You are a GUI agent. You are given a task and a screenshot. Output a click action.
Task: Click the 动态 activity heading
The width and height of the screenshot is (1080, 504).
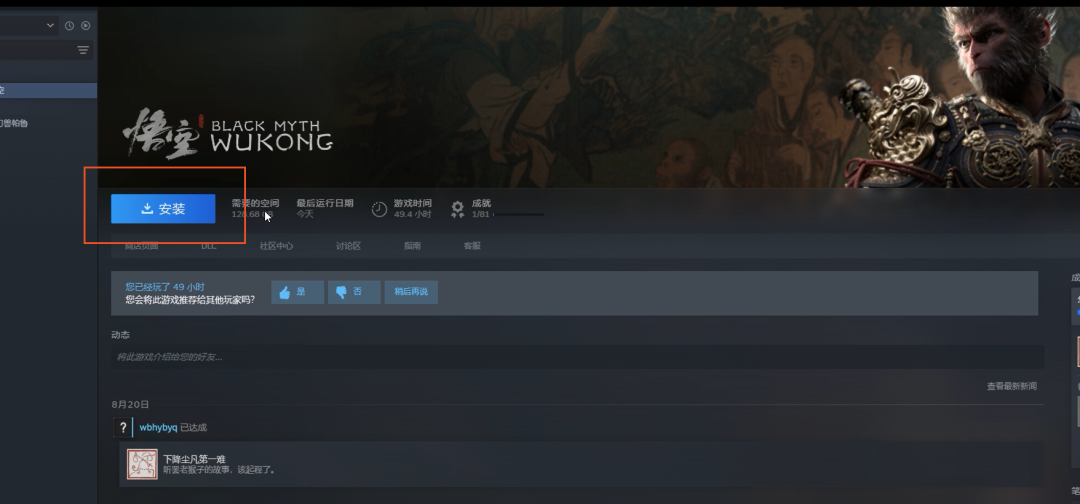point(121,335)
